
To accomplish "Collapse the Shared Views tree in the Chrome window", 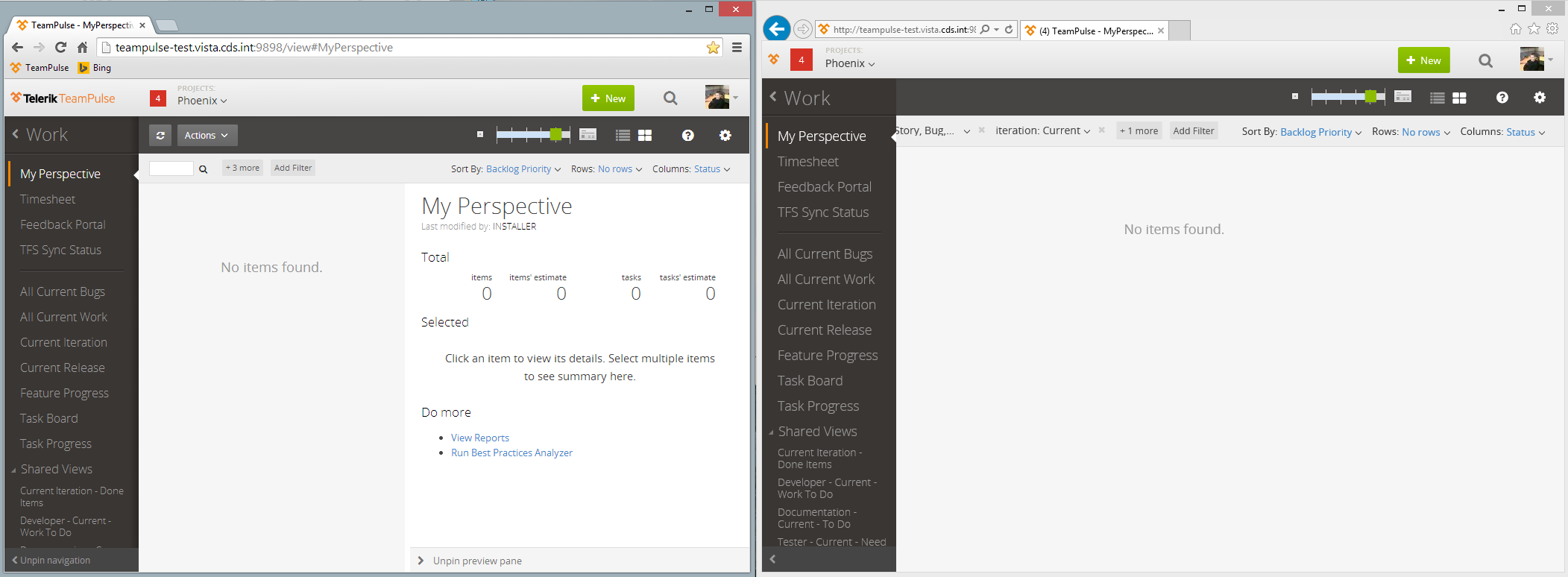I will (x=14, y=470).
